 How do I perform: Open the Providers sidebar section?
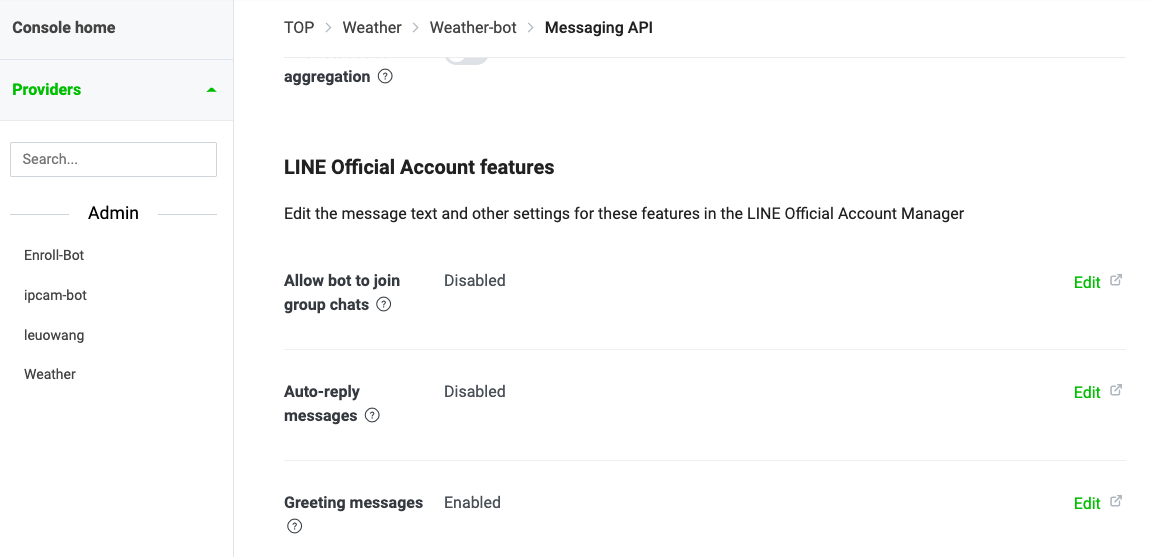pyautogui.click(x=117, y=89)
